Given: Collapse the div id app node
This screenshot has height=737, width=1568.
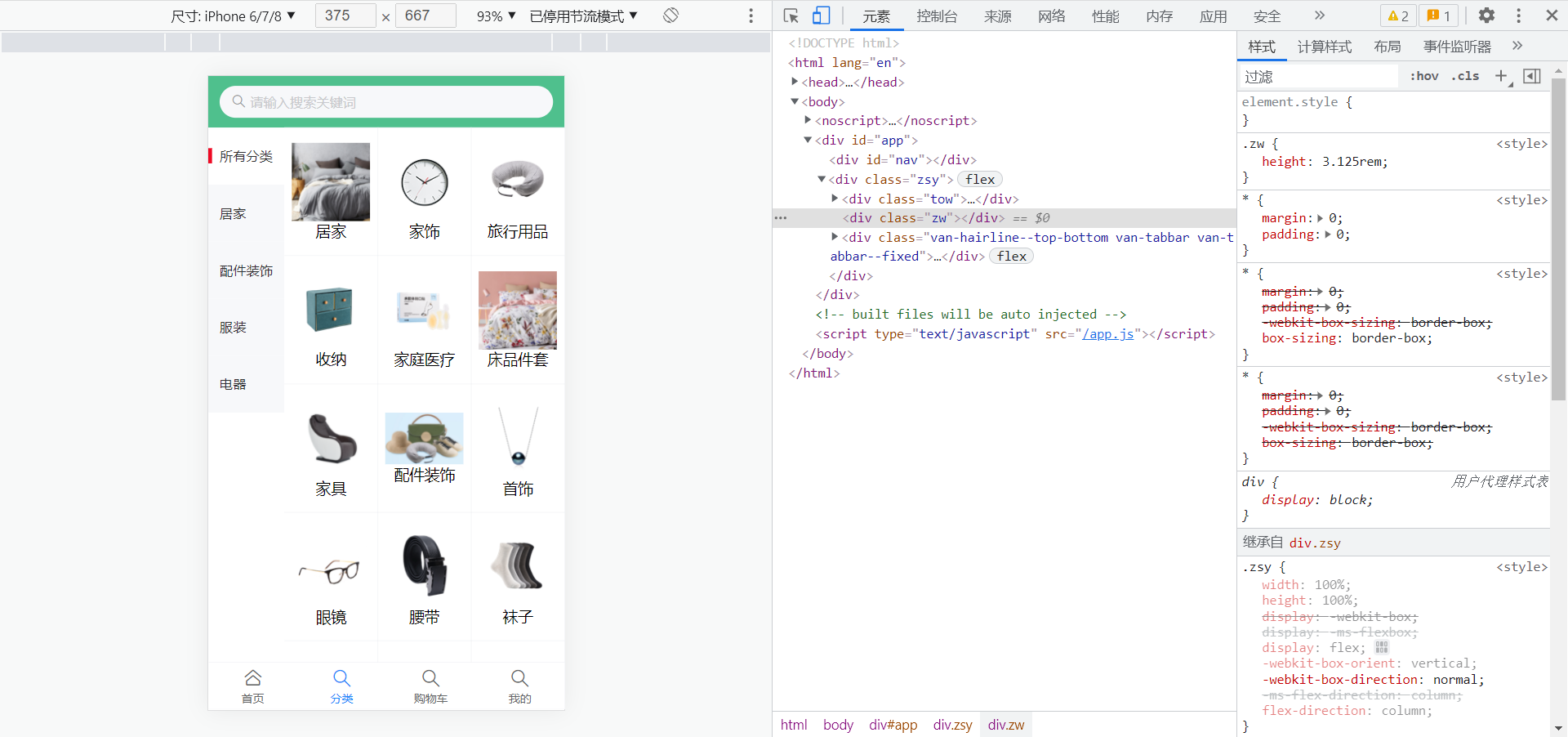Looking at the screenshot, I should point(808,140).
